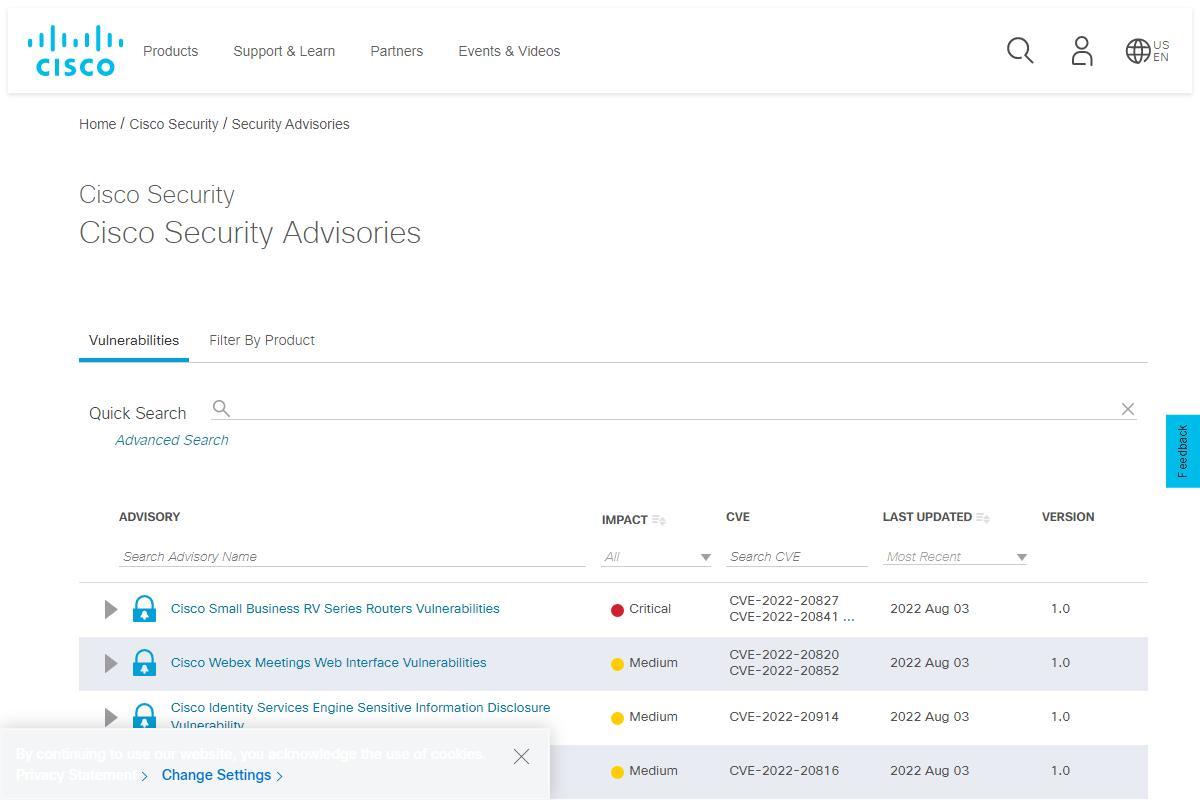Click the ADVISORY column header
Image resolution: width=1200 pixels, height=800 pixels.
[x=150, y=517]
